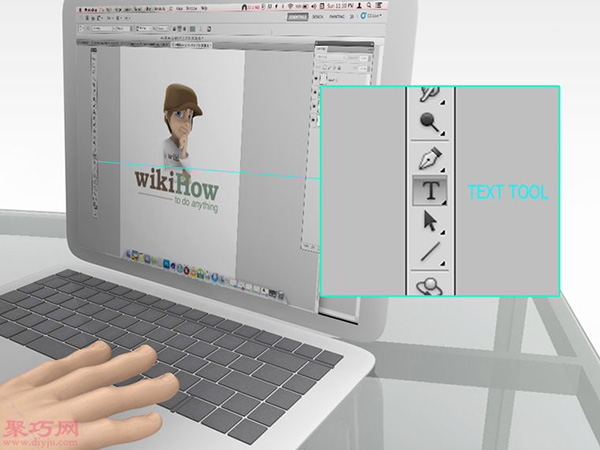The image size is (600, 450).
Task: Select the active document tab
Action: [191, 45]
